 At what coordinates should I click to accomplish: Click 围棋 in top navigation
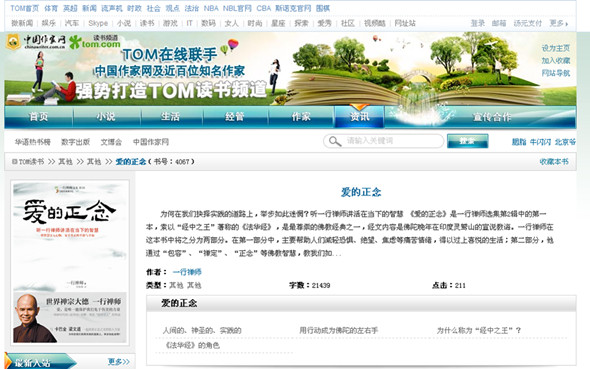[x=323, y=8]
